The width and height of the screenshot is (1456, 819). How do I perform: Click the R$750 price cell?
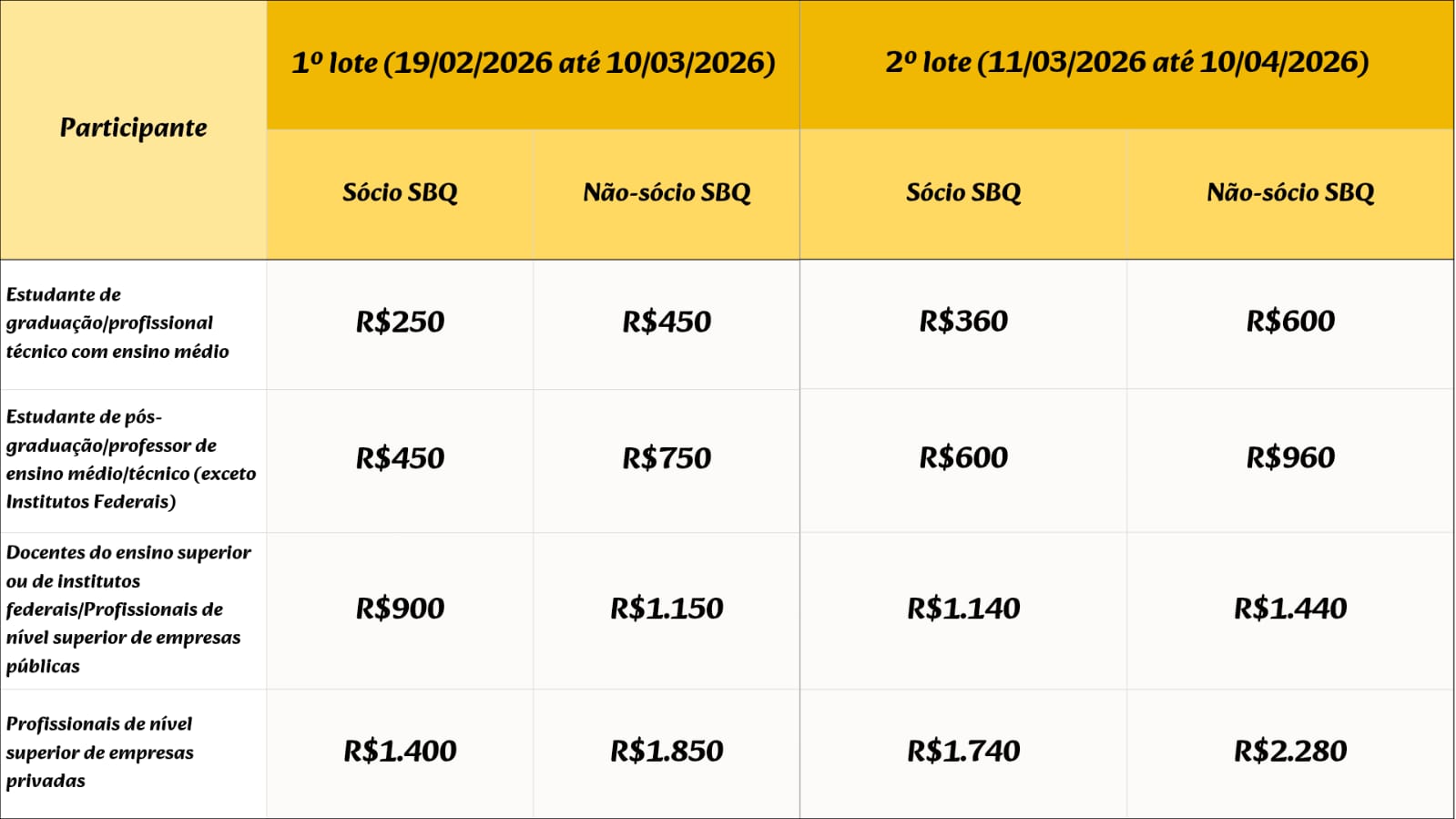coord(667,458)
